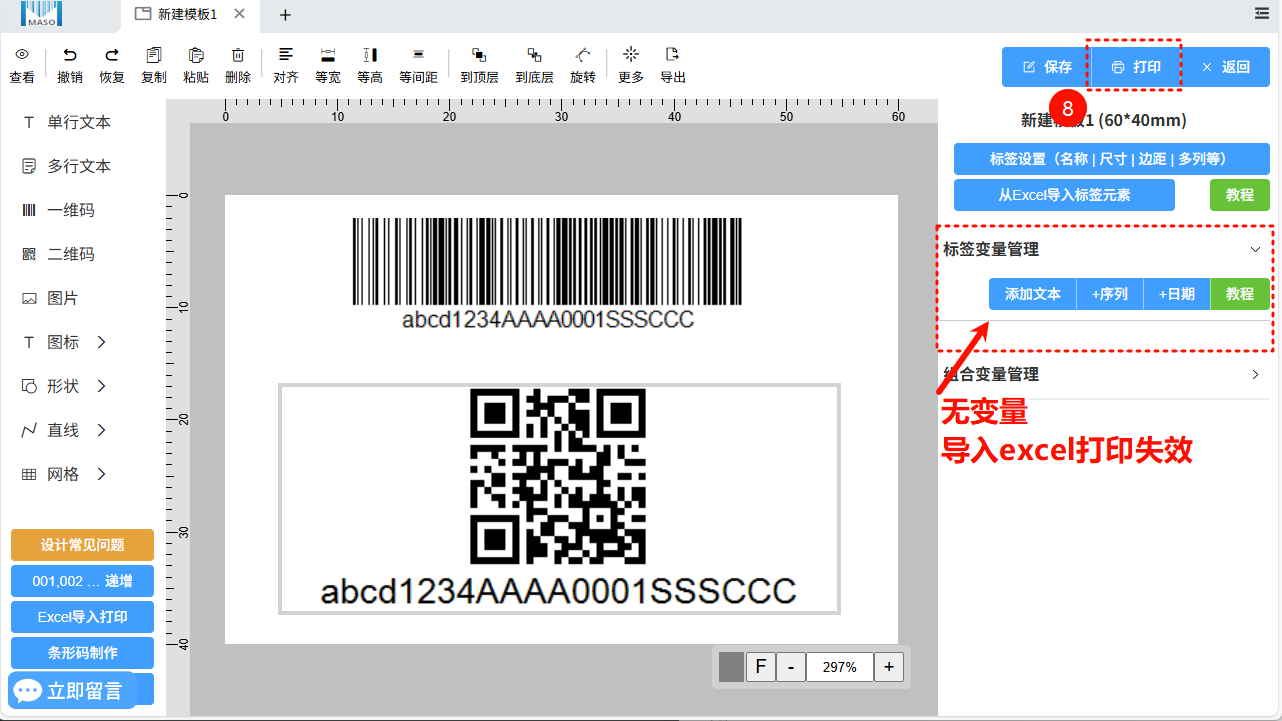Click the 001,002 … 递增 button
1282x721 pixels.
click(82, 581)
